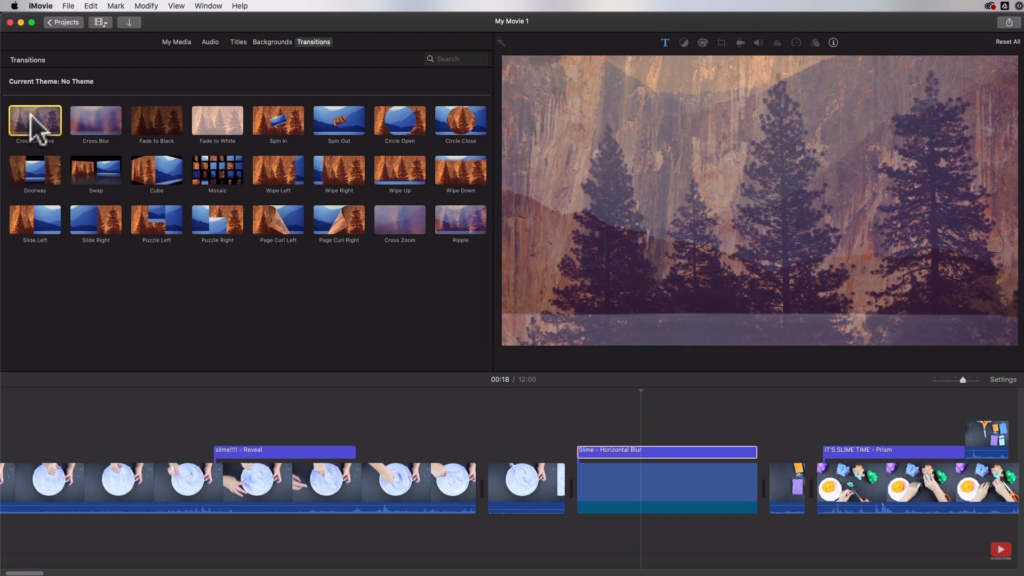Open the Speed speedometer tool
1024x576 pixels.
(x=796, y=42)
